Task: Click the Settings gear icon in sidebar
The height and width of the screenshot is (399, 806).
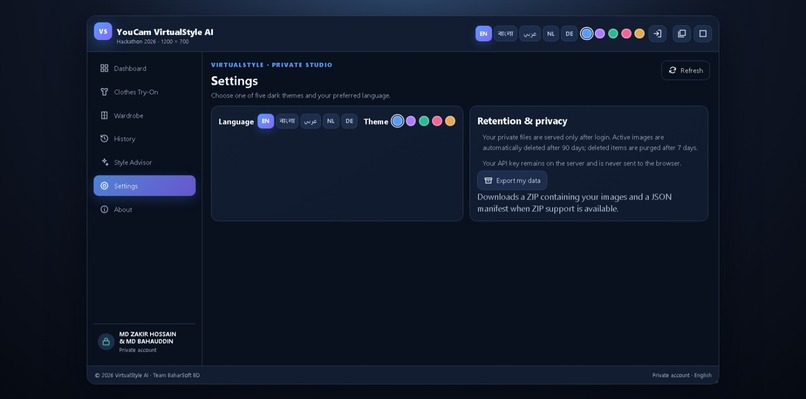Action: pos(104,186)
